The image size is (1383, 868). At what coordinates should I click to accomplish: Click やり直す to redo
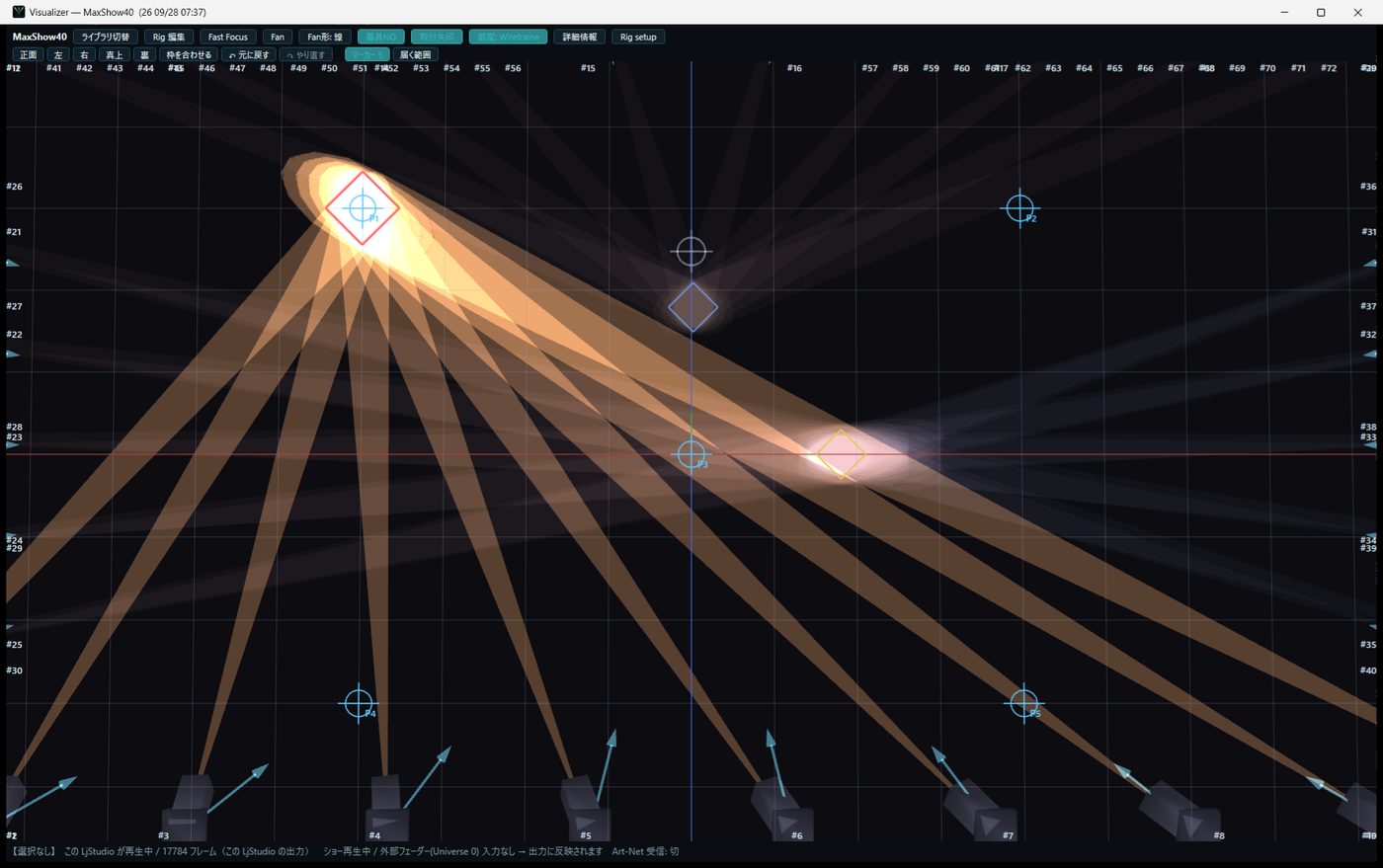[306, 54]
